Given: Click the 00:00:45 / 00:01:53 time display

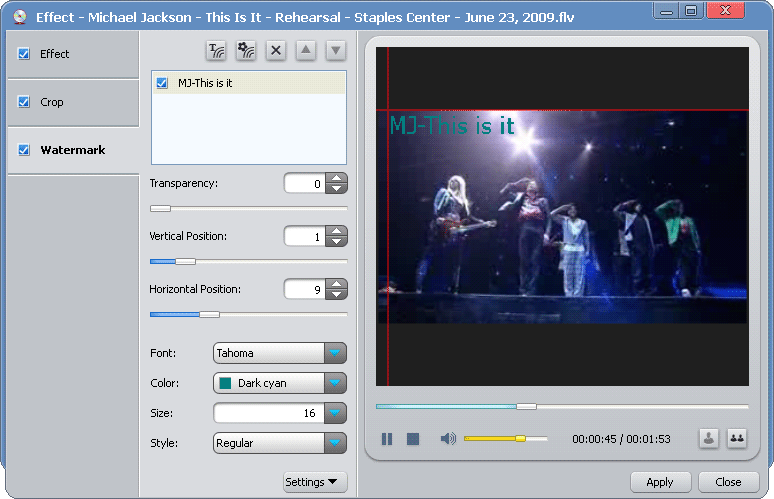Looking at the screenshot, I should coord(621,439).
